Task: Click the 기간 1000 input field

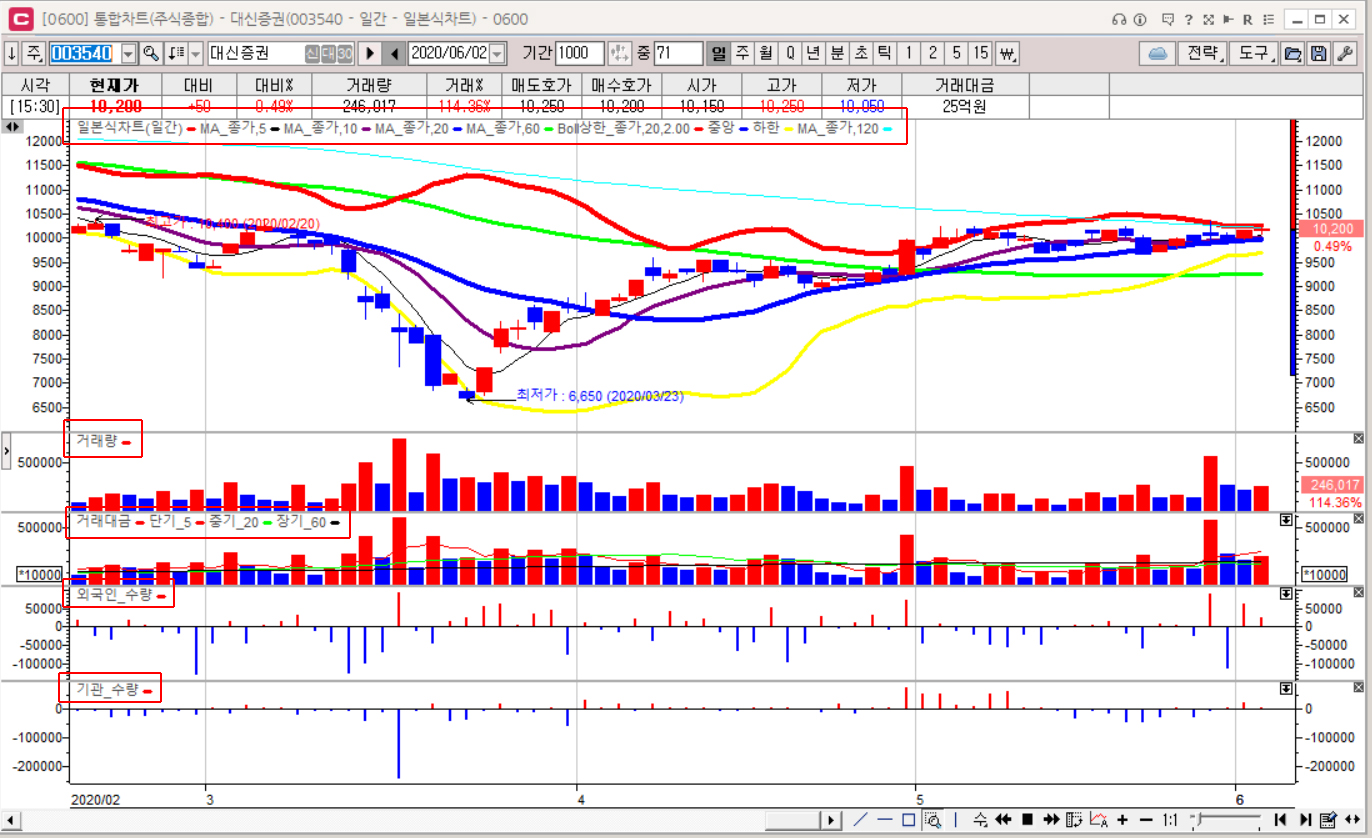Action: point(579,53)
